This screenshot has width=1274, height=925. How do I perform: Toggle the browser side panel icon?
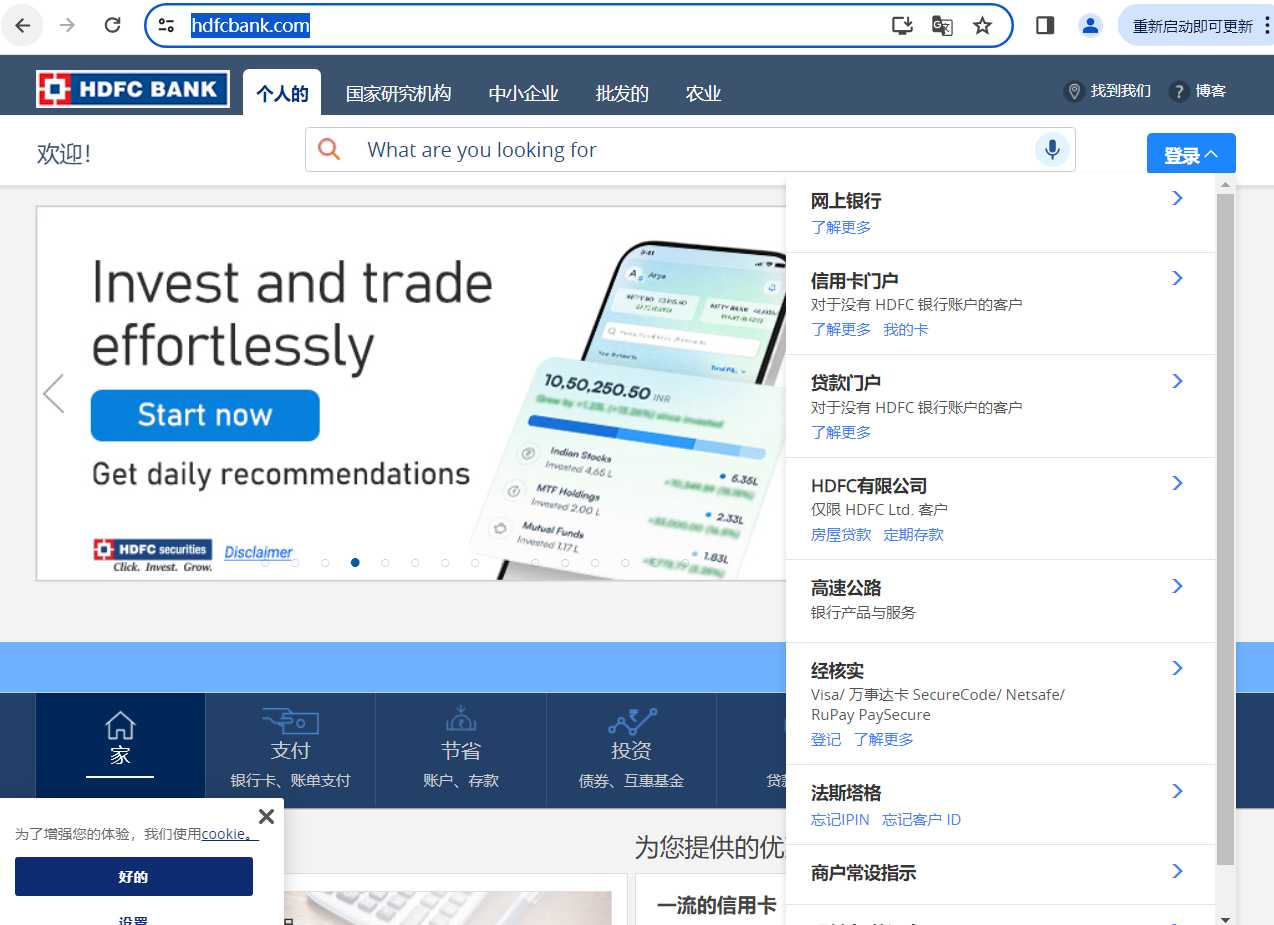[x=1045, y=25]
